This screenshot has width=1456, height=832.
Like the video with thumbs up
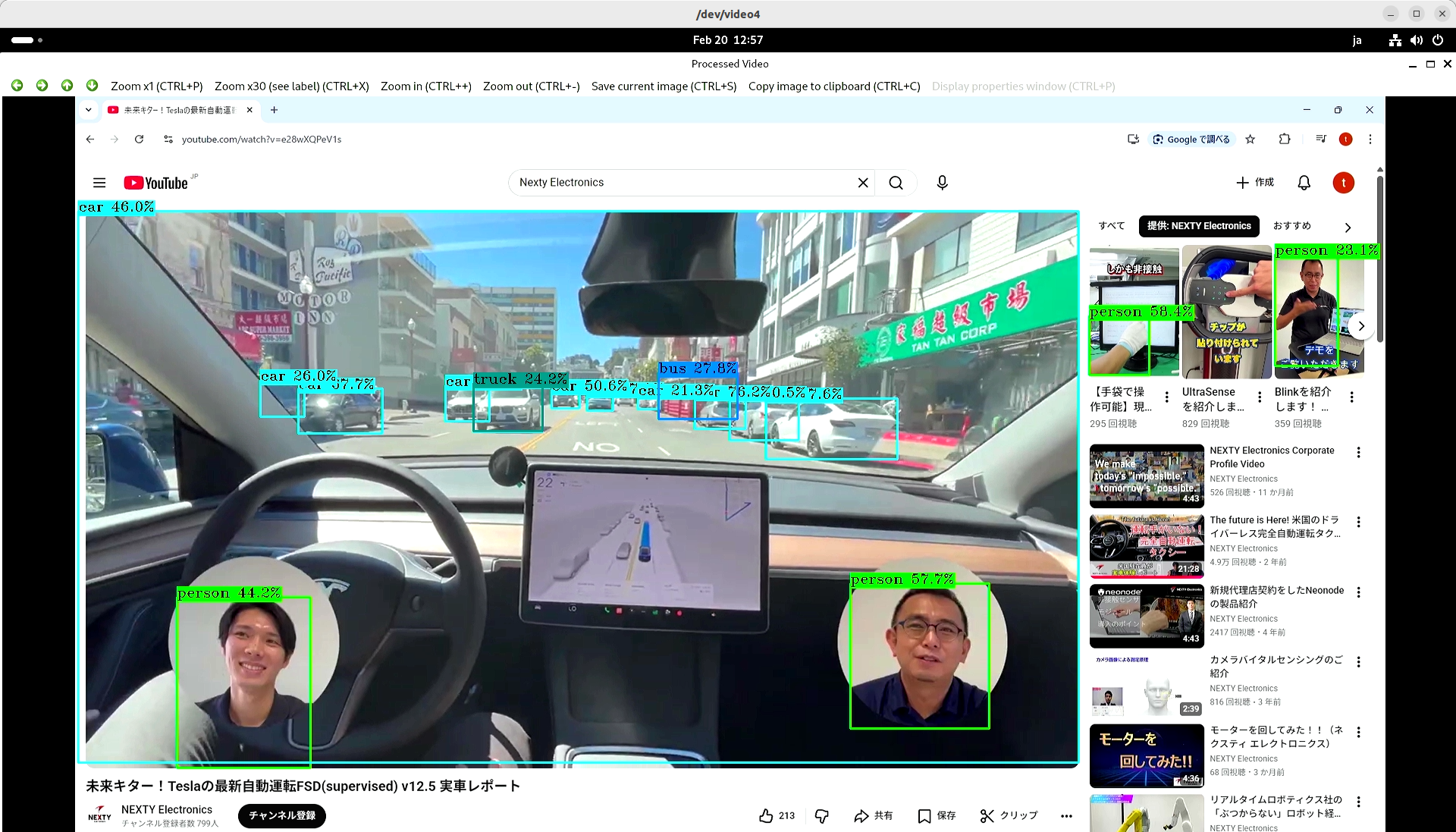pyautogui.click(x=766, y=815)
